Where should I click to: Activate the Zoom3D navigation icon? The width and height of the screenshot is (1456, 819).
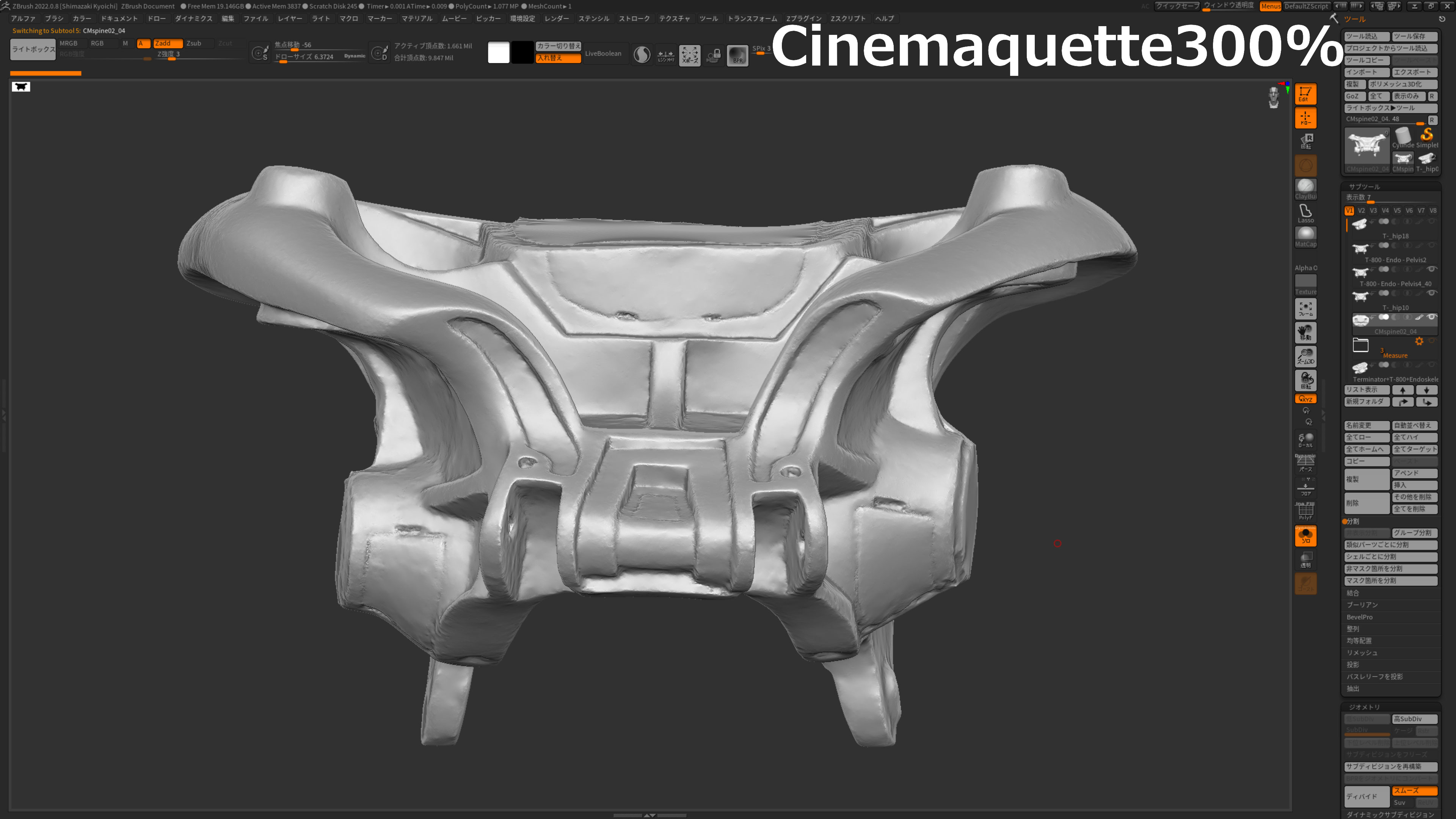click(x=1305, y=356)
